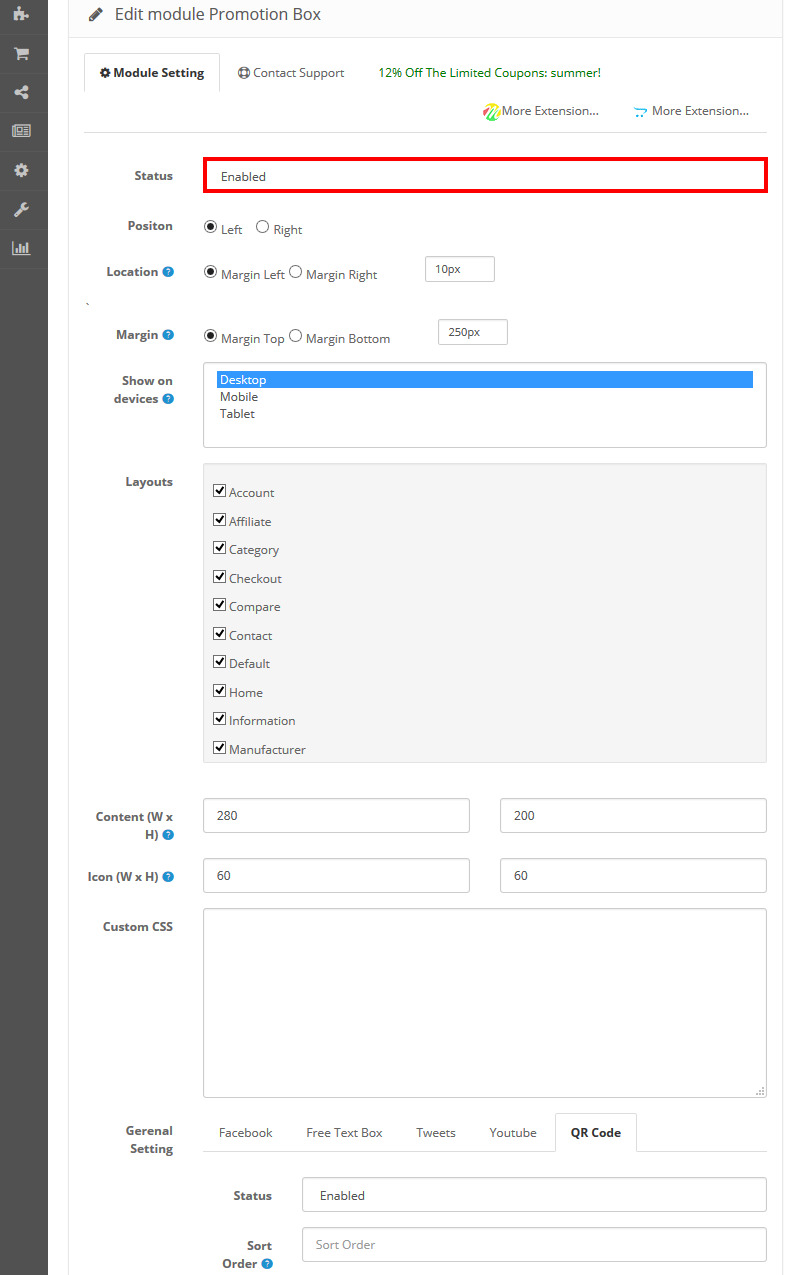Choose the Margin Bottom radio option
Screen dimensions: 800x1275
(295, 336)
